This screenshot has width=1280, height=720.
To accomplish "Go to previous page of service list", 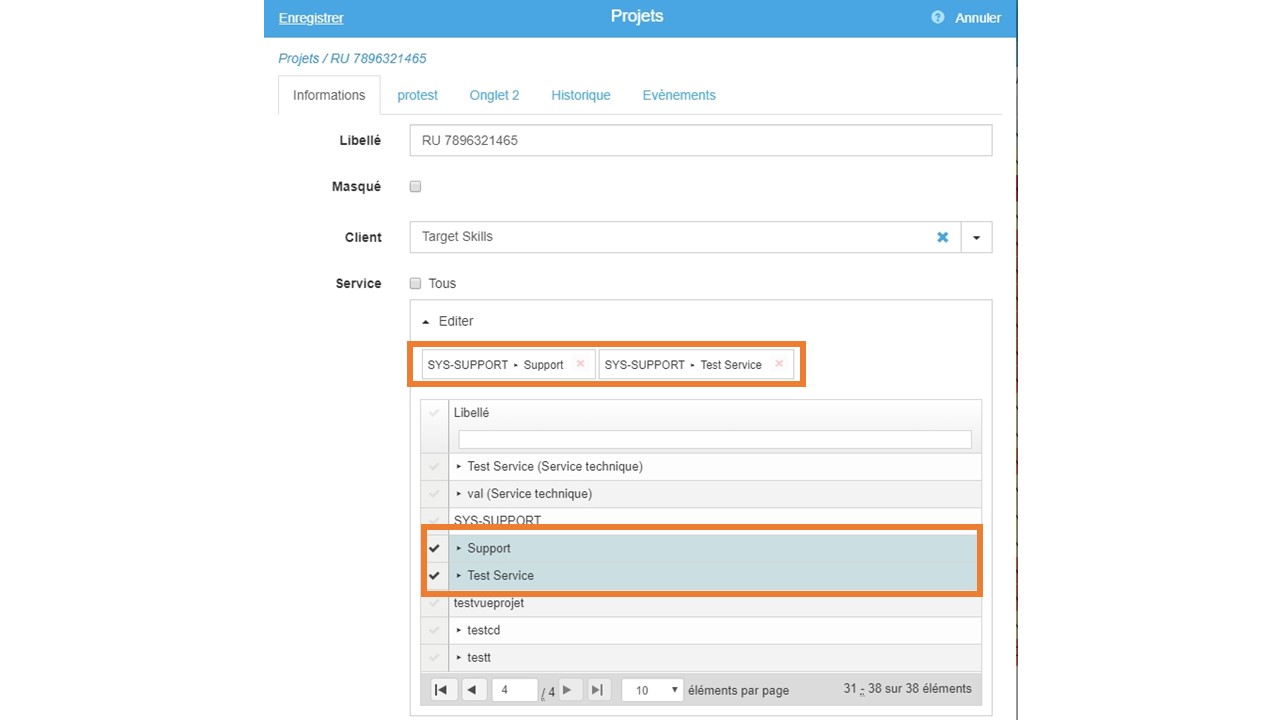I will [x=472, y=690].
